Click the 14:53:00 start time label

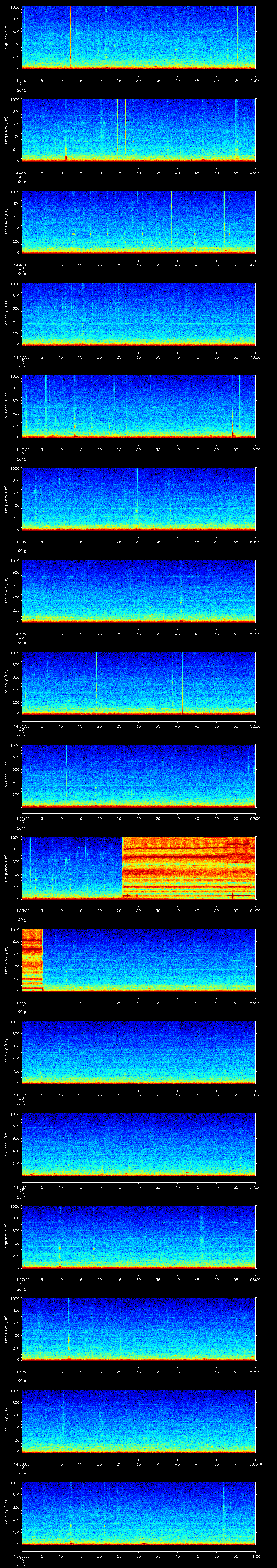(21, 910)
